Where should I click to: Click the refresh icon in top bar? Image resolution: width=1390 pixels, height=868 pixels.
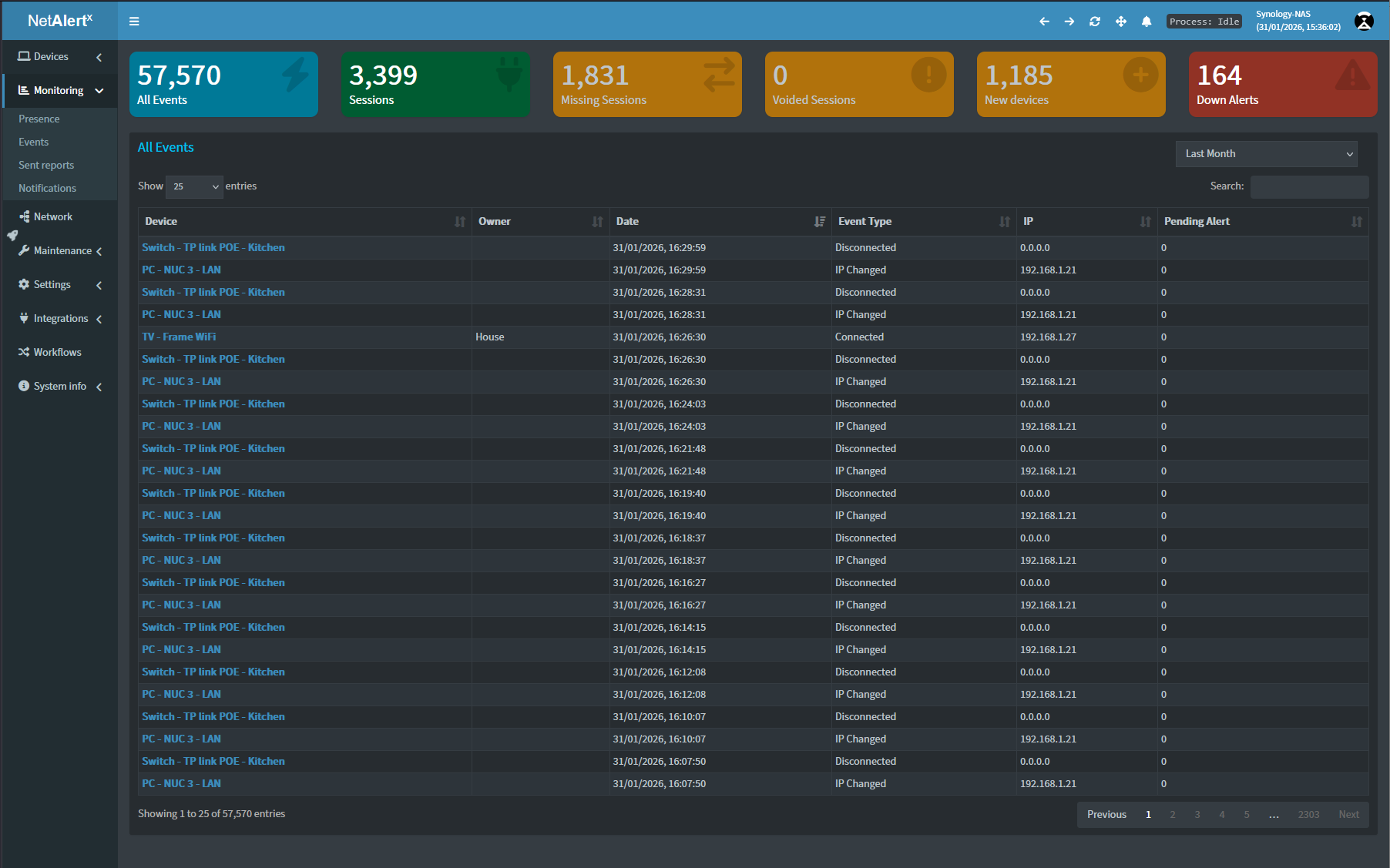(1095, 22)
